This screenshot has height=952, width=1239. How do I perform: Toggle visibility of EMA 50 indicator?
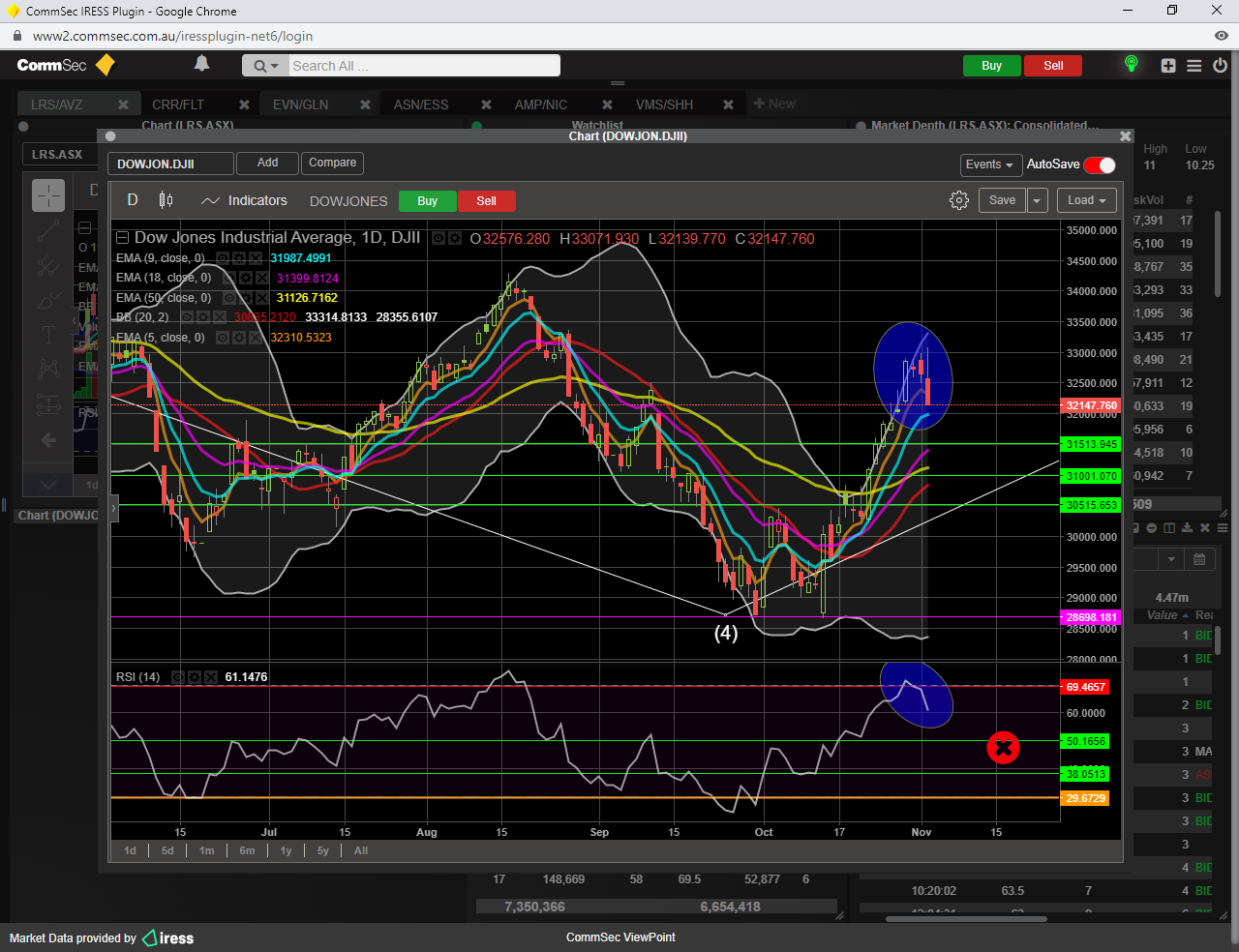(x=230, y=298)
